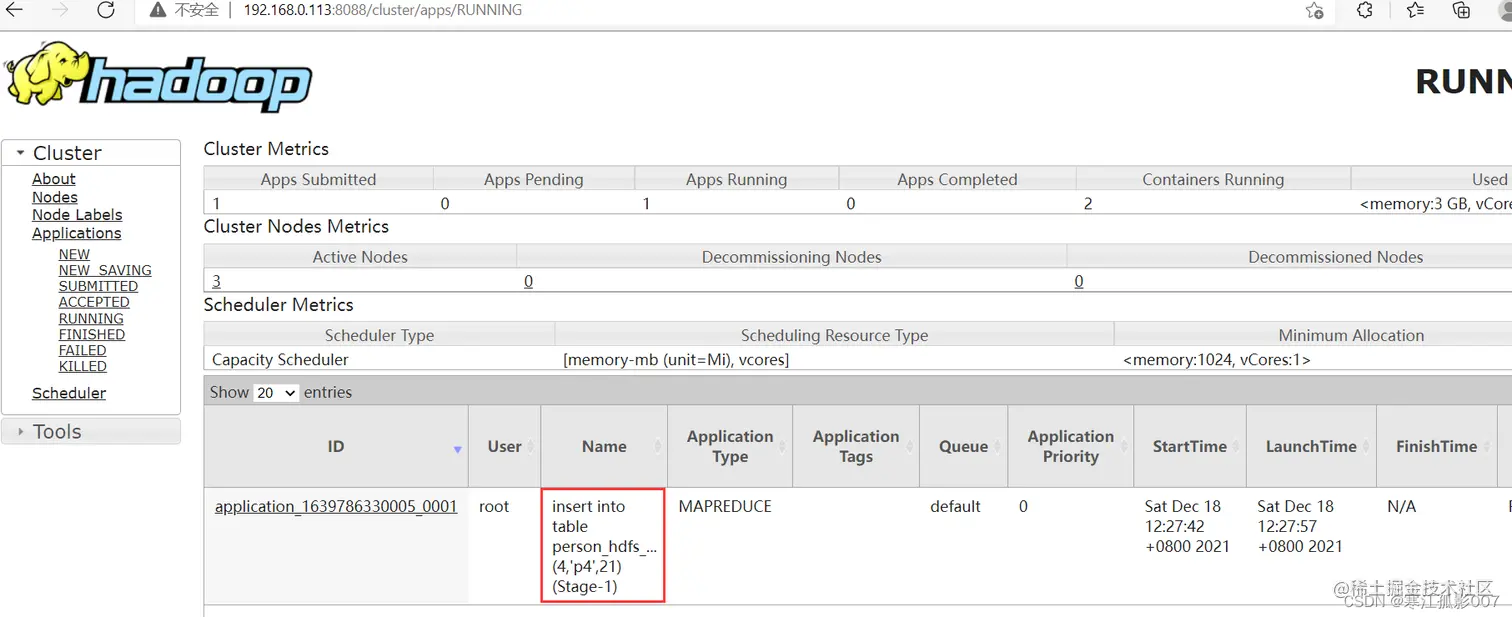Click the Hadoop elephant logo
Screen dimensions: 1512x617
tap(158, 77)
